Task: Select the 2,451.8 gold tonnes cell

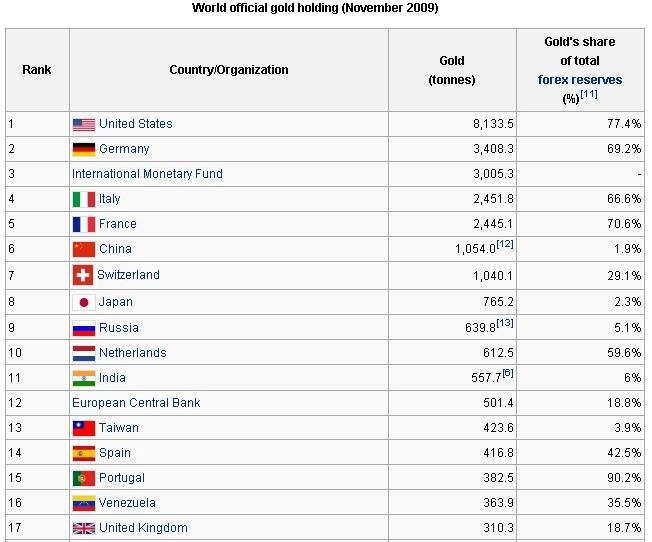Action: [452, 199]
